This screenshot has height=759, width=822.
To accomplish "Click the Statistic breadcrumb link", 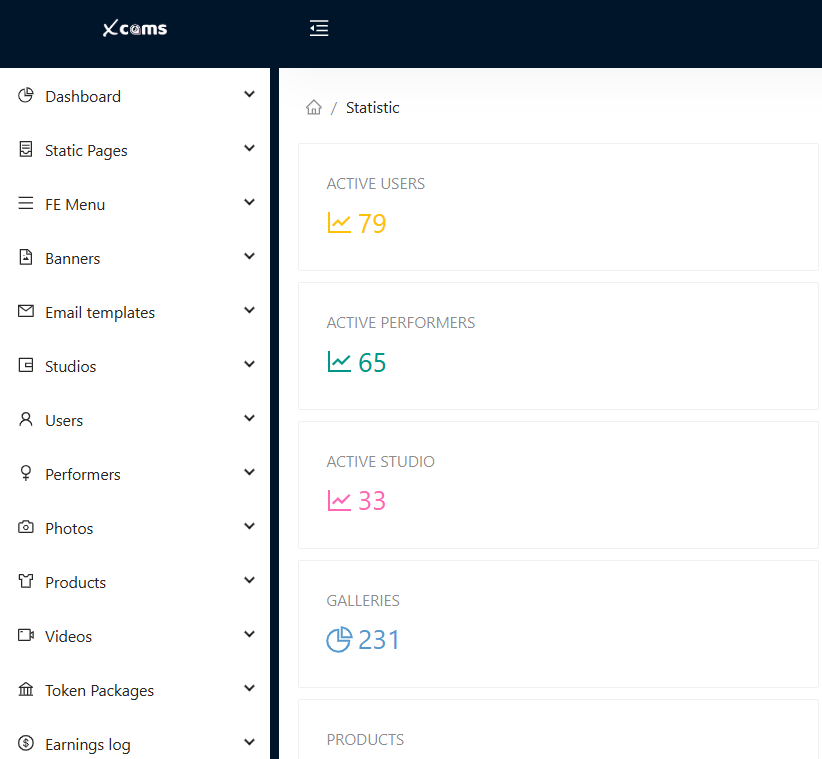I will coord(372,107).
